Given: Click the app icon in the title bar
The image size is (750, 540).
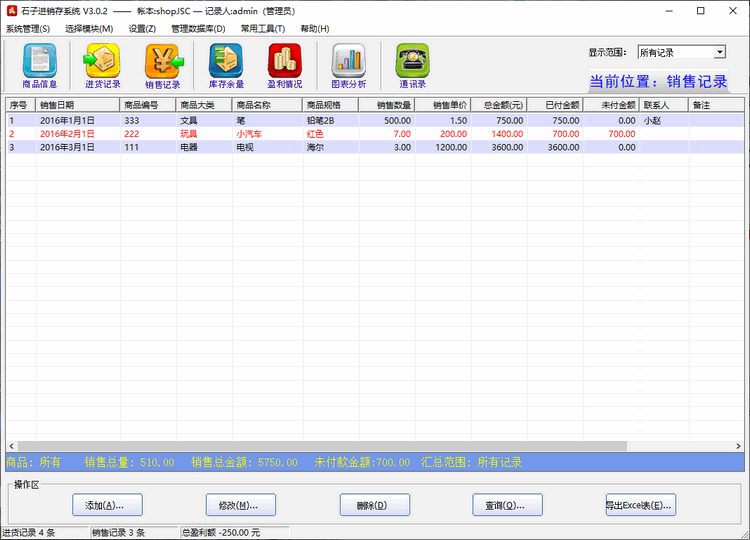Looking at the screenshot, I should pos(11,11).
